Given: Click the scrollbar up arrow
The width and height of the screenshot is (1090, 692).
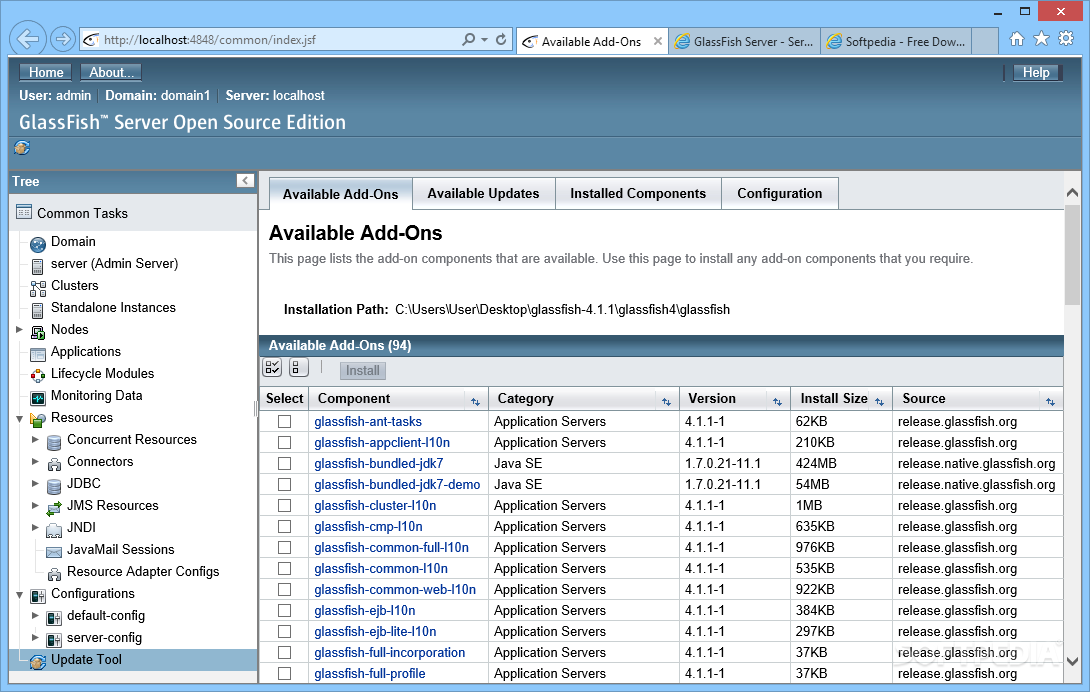Looking at the screenshot, I should (1073, 193).
